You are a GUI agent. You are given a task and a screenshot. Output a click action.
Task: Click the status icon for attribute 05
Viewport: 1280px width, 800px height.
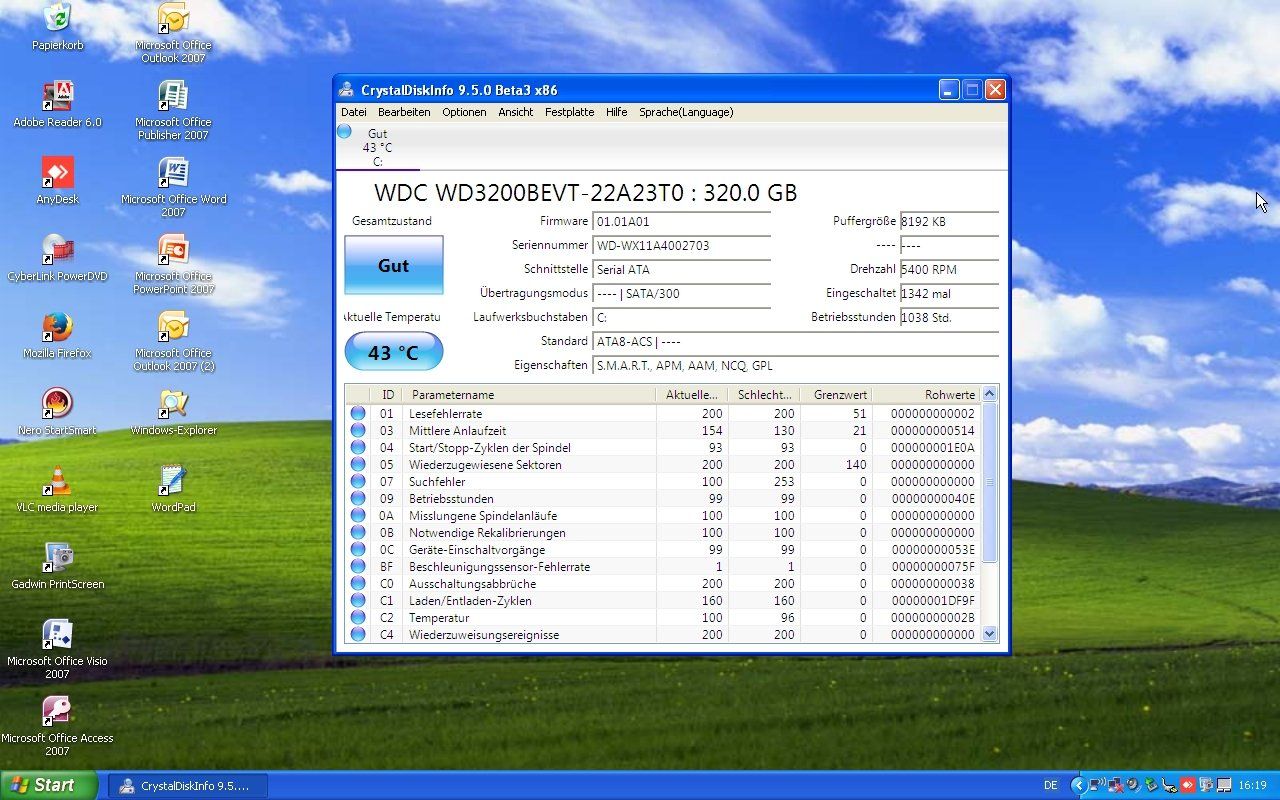(357, 465)
